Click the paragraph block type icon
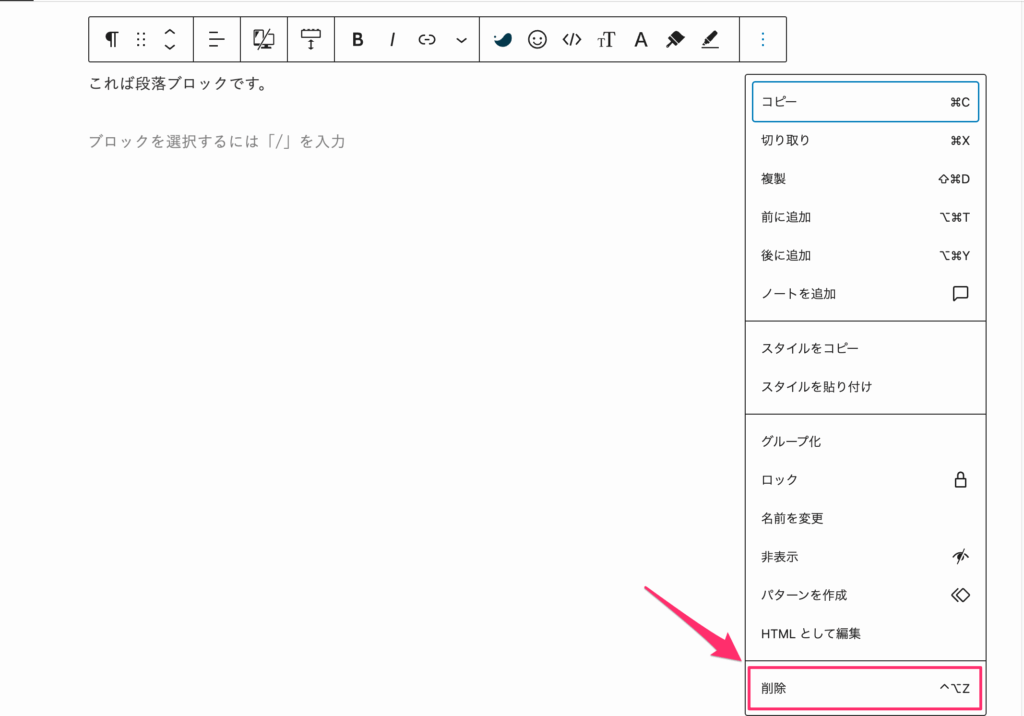This screenshot has height=716, width=1024. [x=110, y=39]
